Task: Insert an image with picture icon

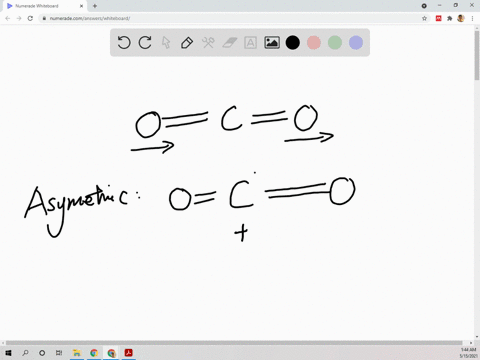Action: click(272, 43)
